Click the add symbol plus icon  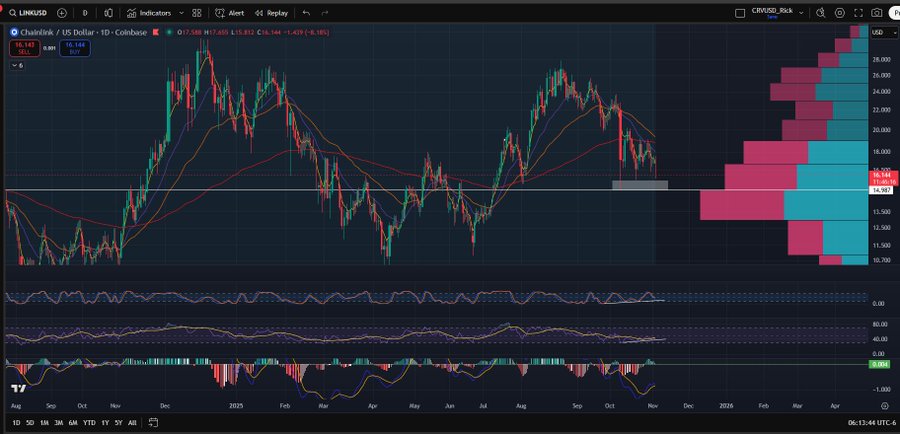pyautogui.click(x=62, y=13)
